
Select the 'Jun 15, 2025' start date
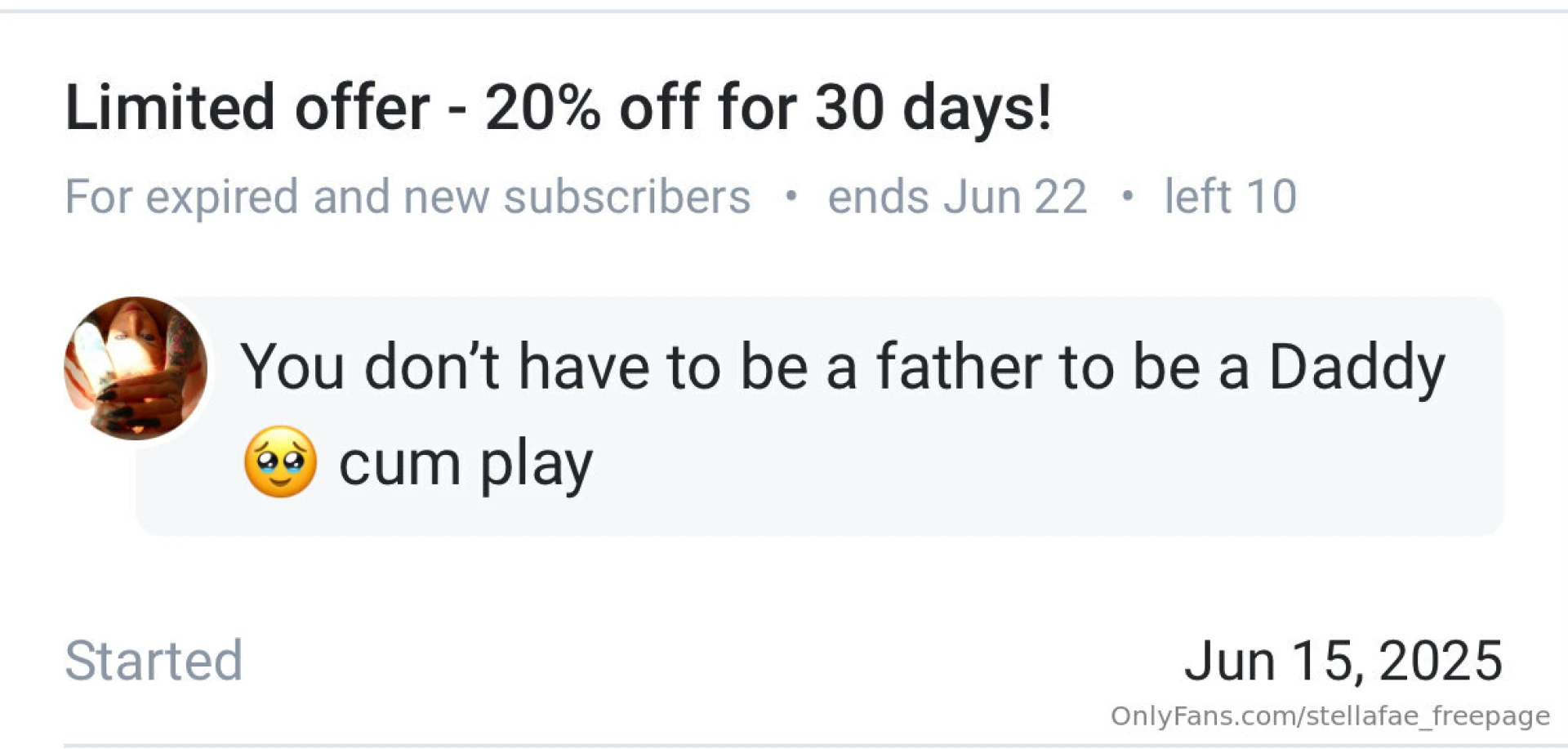pyautogui.click(x=1343, y=660)
